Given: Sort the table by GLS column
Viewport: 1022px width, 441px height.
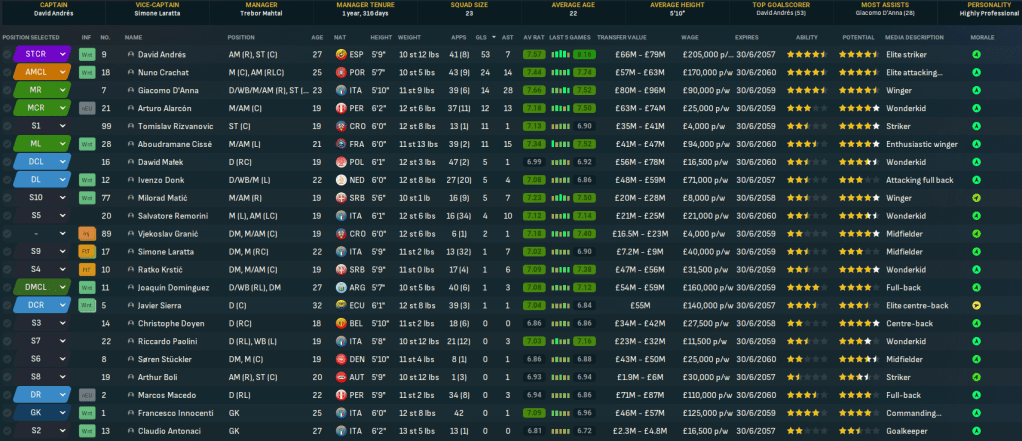Looking at the screenshot, I should (485, 37).
